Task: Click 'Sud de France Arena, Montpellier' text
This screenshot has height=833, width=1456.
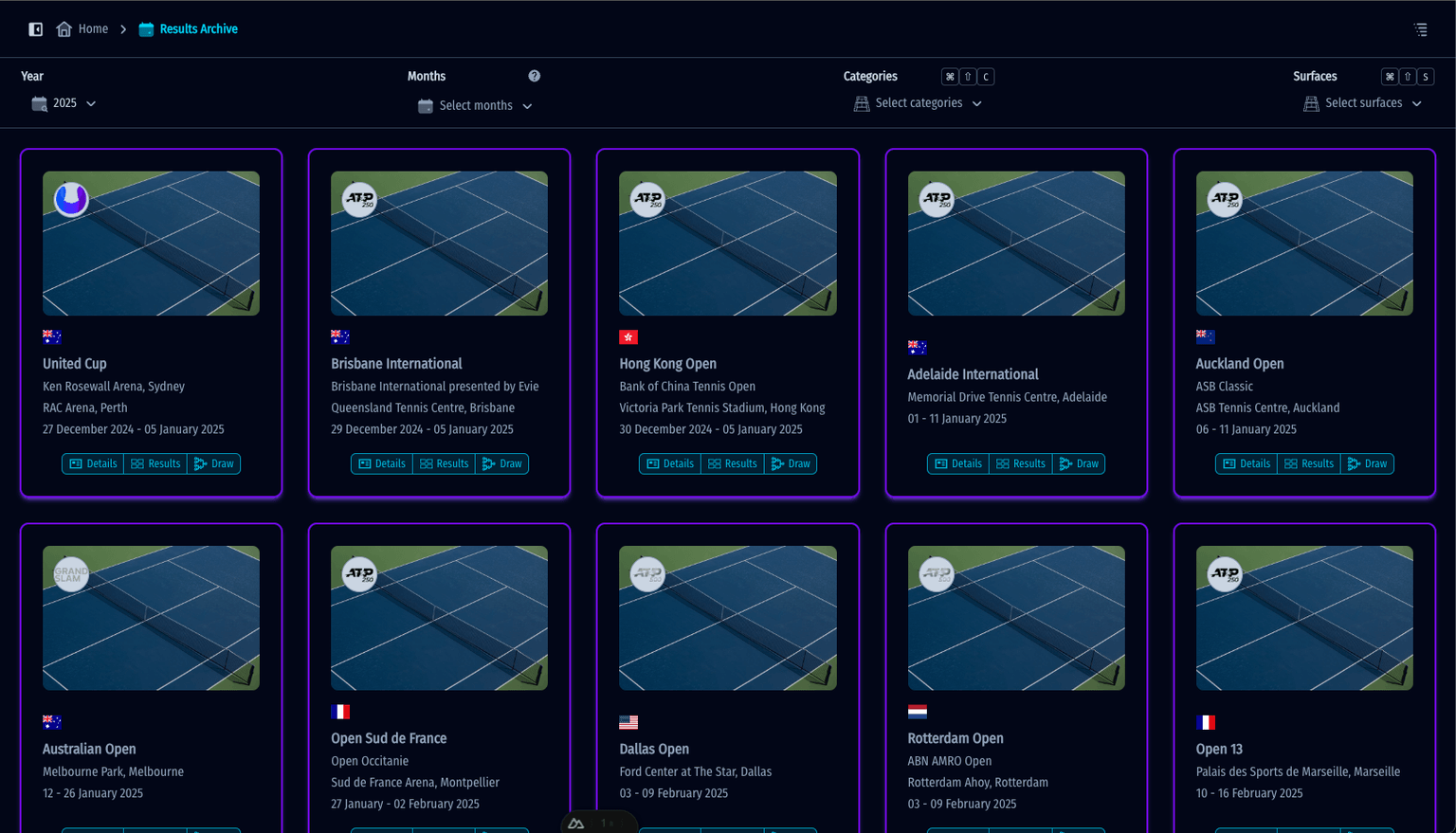Action: [x=415, y=783]
